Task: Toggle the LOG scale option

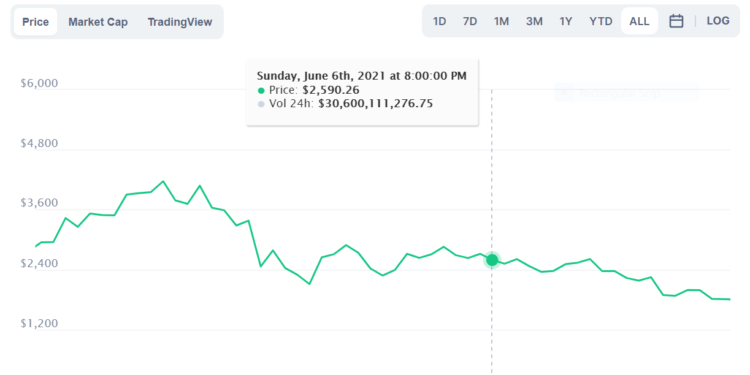Action: [x=718, y=21]
